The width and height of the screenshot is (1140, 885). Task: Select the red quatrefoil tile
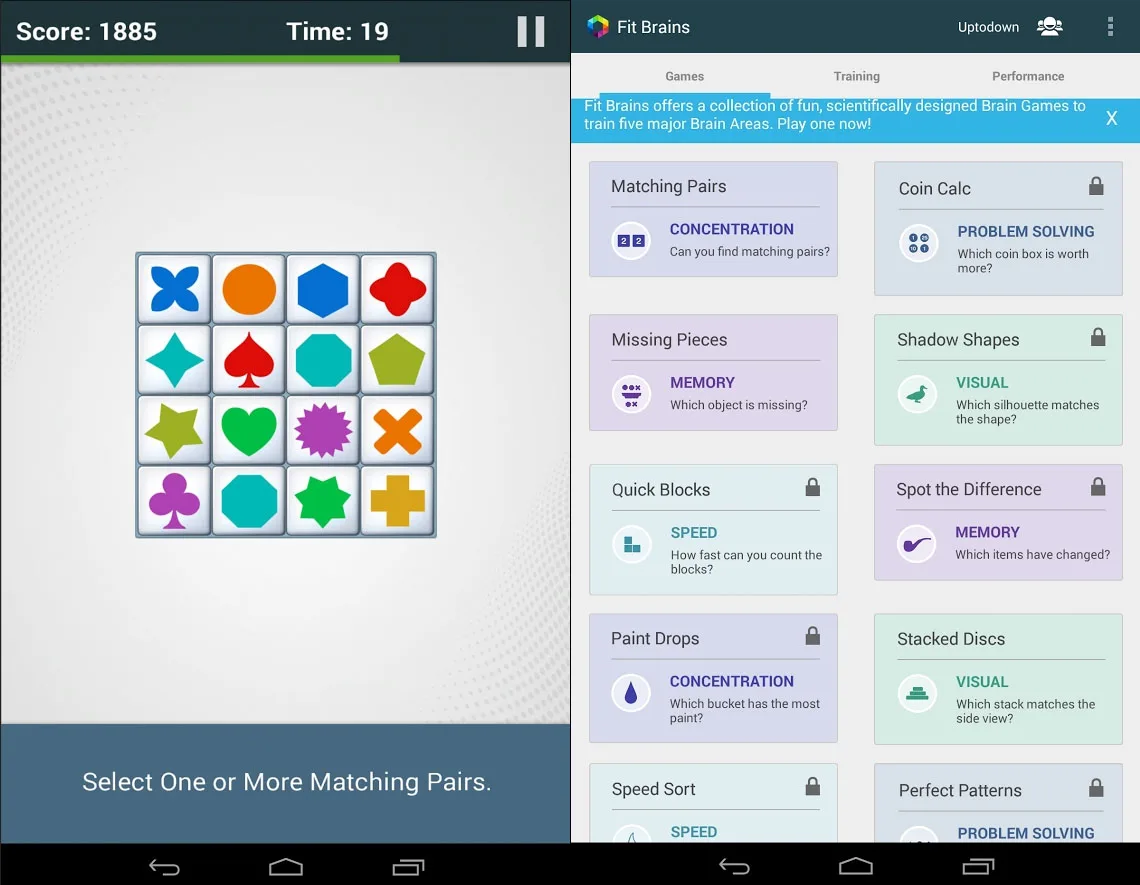[397, 289]
